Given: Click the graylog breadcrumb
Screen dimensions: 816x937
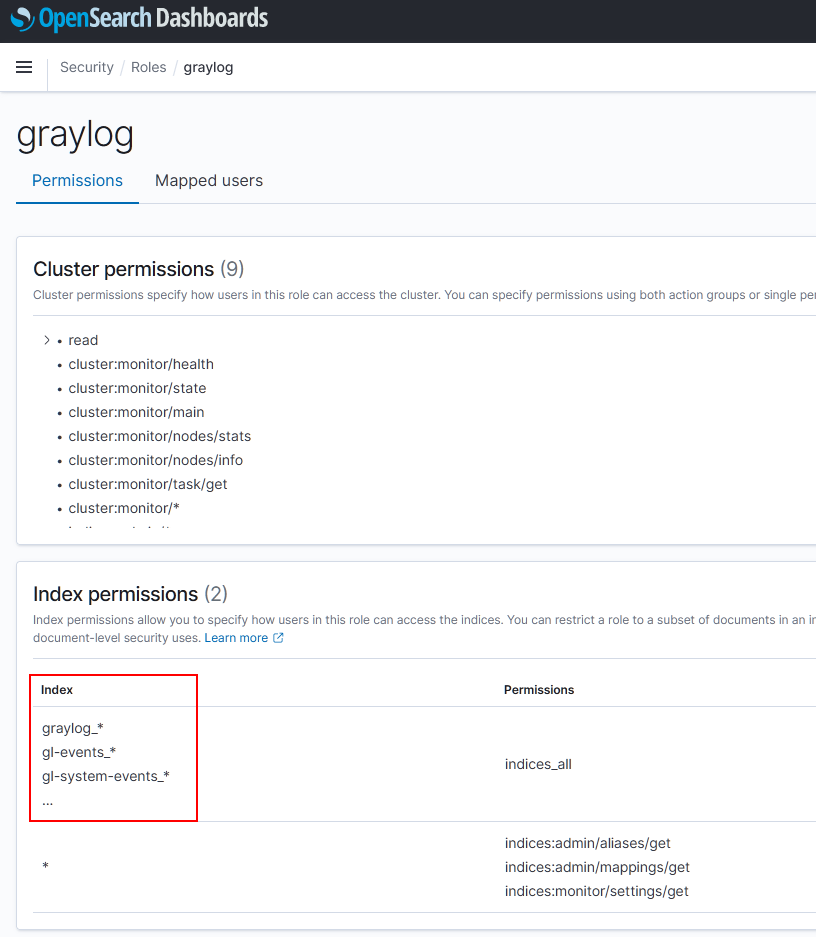Looking at the screenshot, I should tap(208, 68).
